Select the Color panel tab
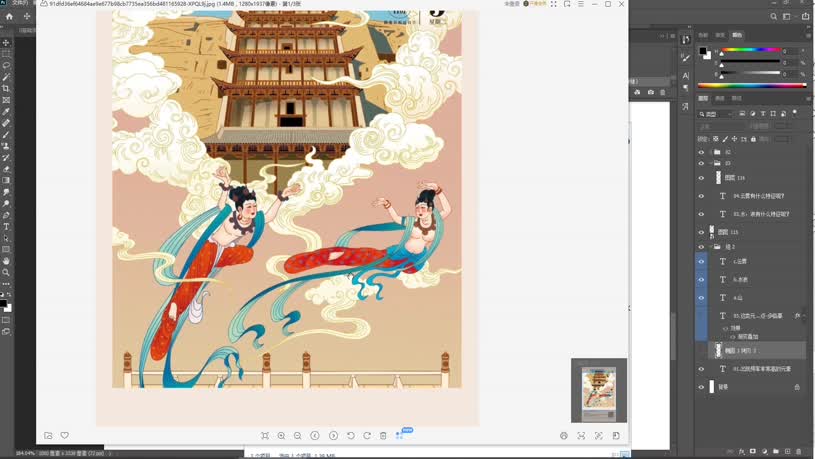This screenshot has width=815, height=459. [x=737, y=35]
